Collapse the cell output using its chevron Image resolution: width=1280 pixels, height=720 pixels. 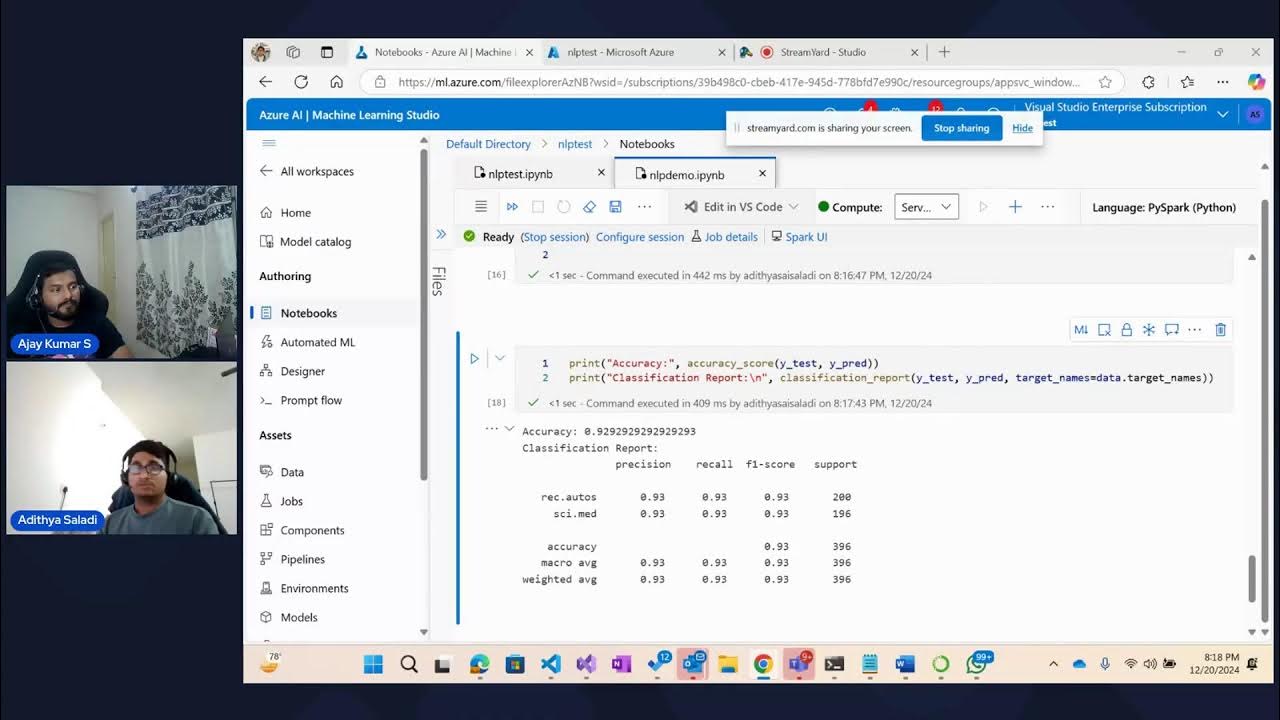click(509, 429)
